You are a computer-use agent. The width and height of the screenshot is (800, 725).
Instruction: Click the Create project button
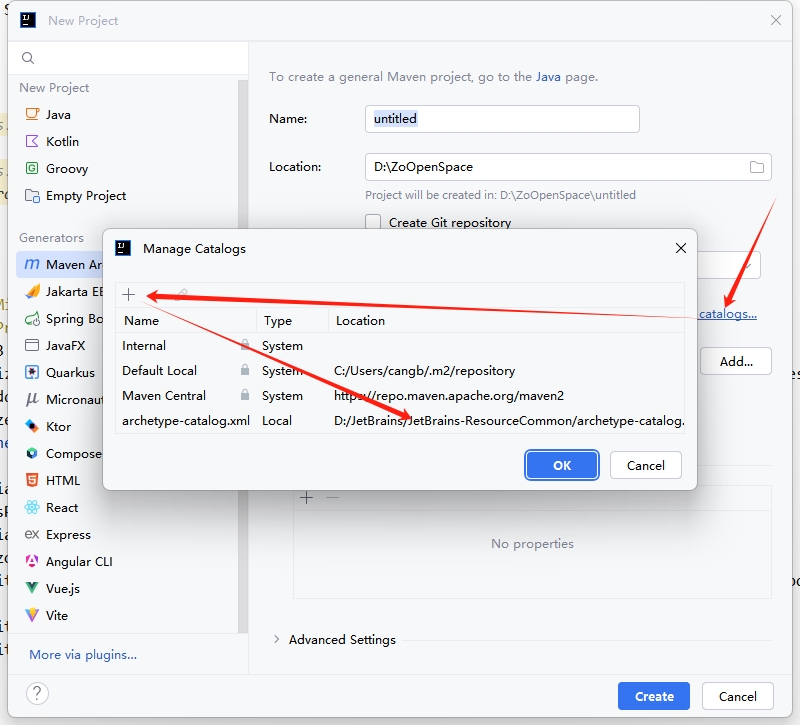(x=654, y=696)
